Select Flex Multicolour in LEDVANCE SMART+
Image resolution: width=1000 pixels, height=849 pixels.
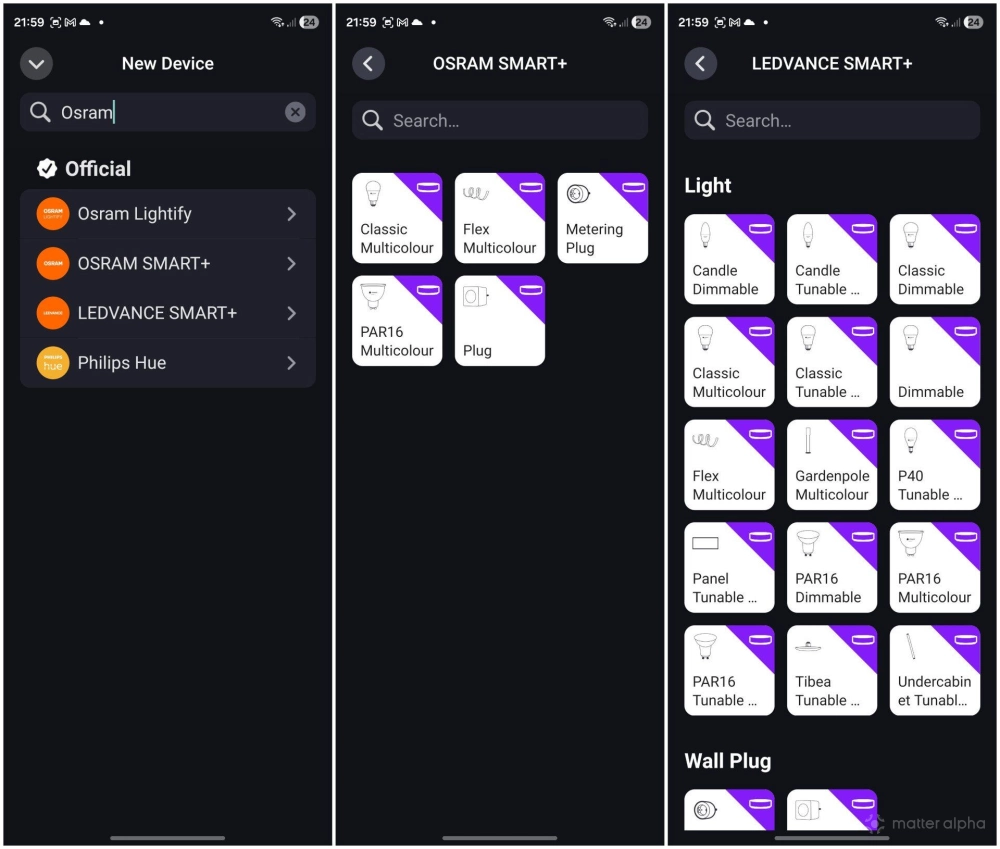[x=730, y=464]
